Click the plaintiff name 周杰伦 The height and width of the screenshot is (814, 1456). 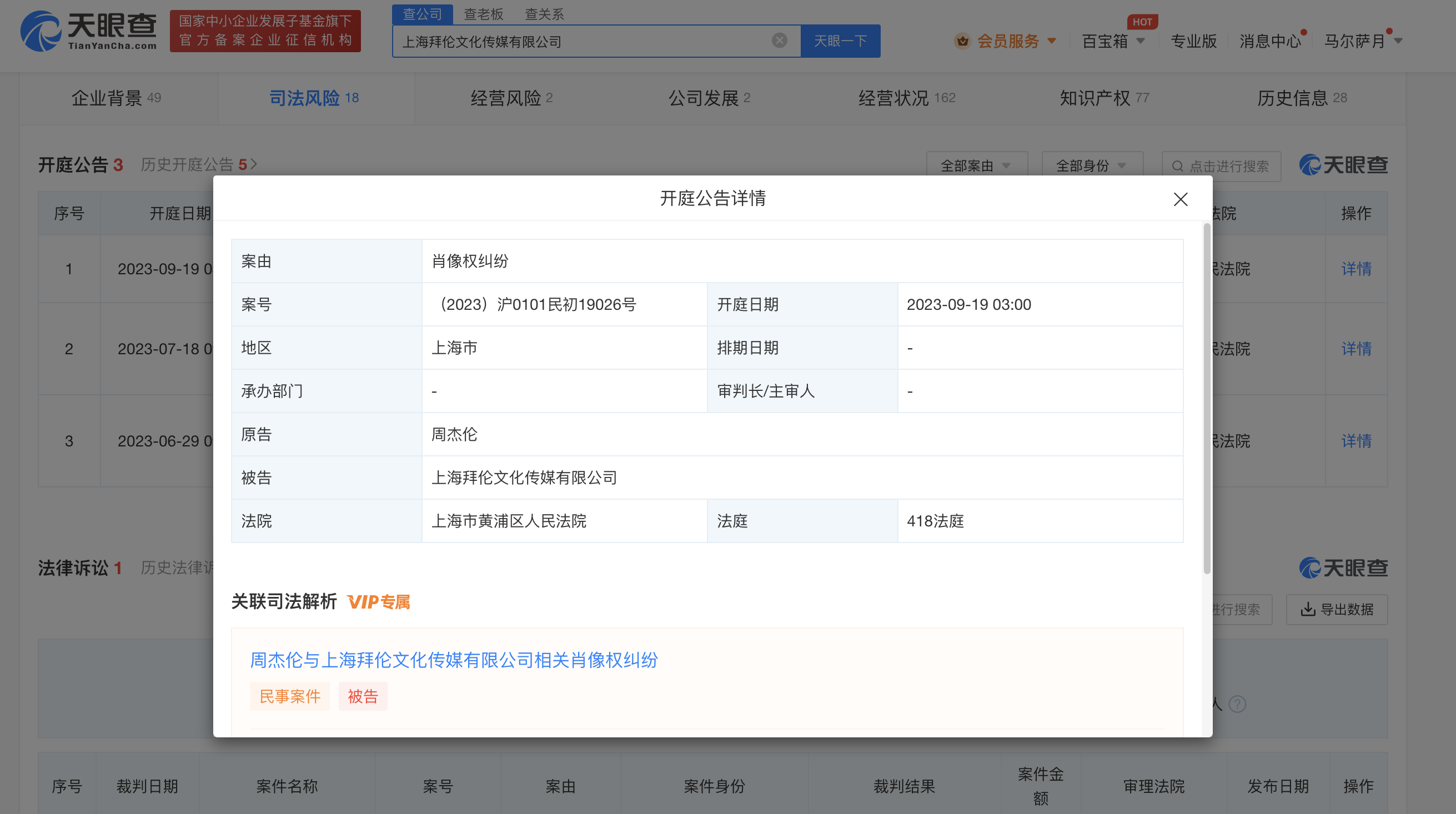(454, 434)
